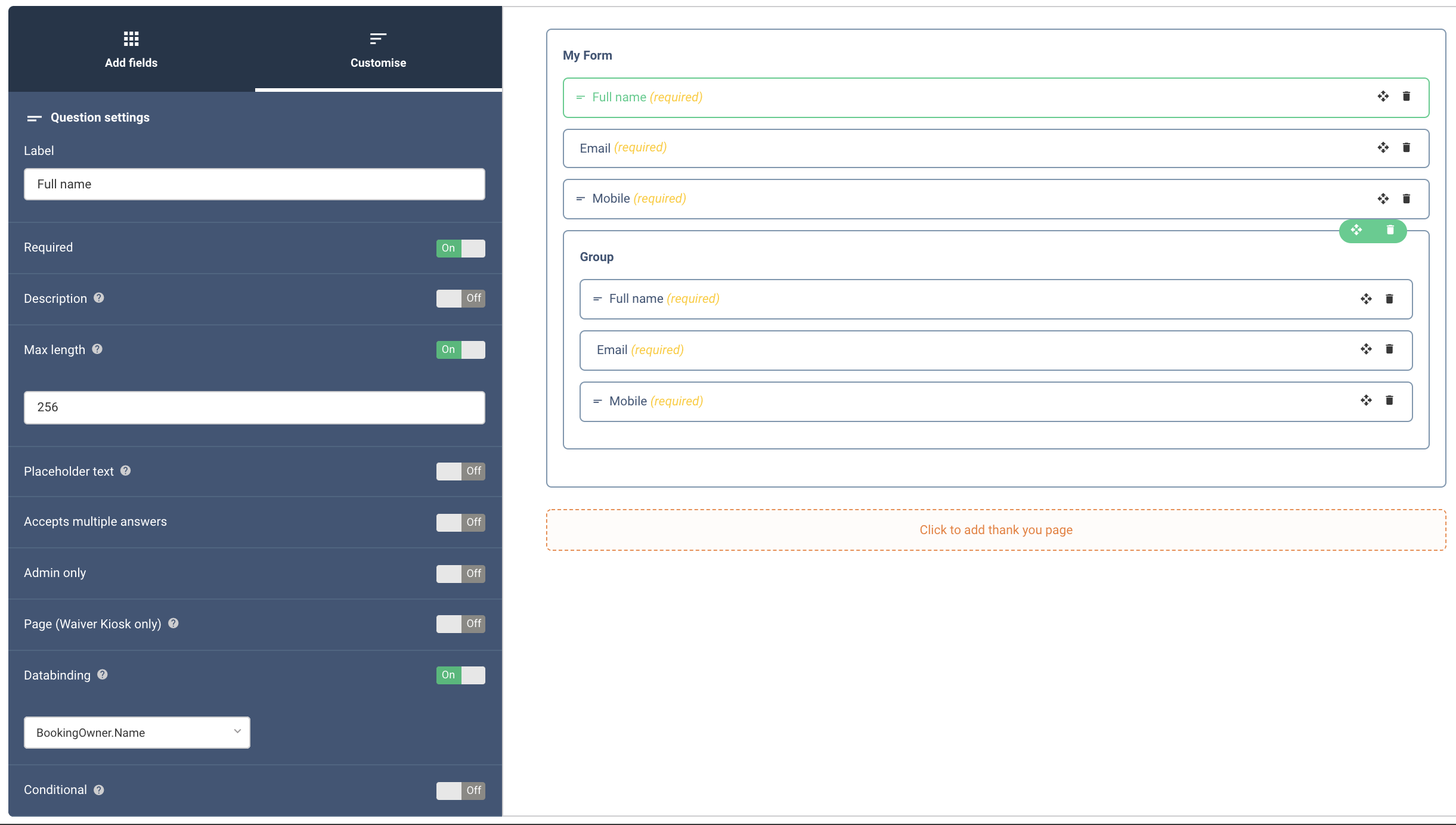
Task: Select the top-level Full name field
Action: pos(996,97)
